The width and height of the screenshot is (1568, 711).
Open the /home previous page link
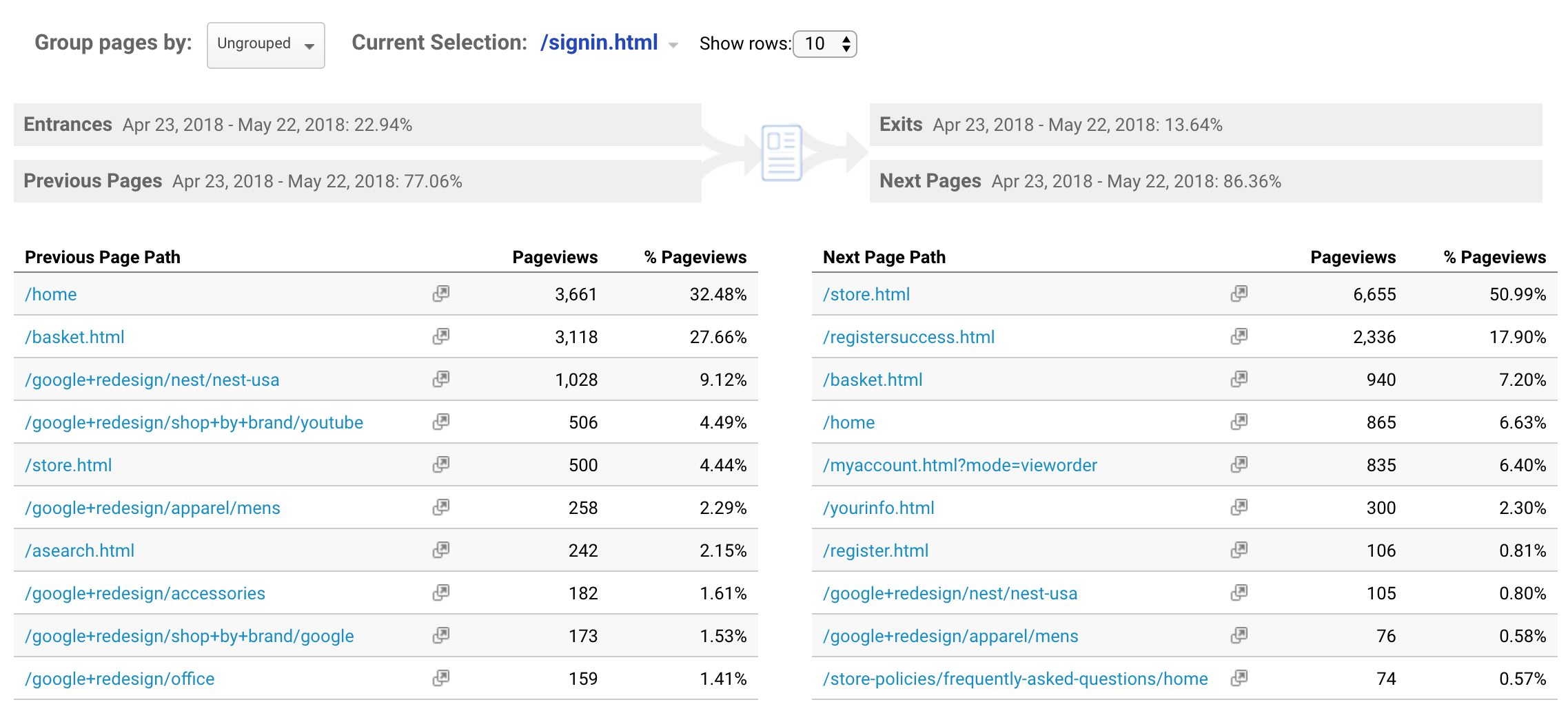[50, 293]
